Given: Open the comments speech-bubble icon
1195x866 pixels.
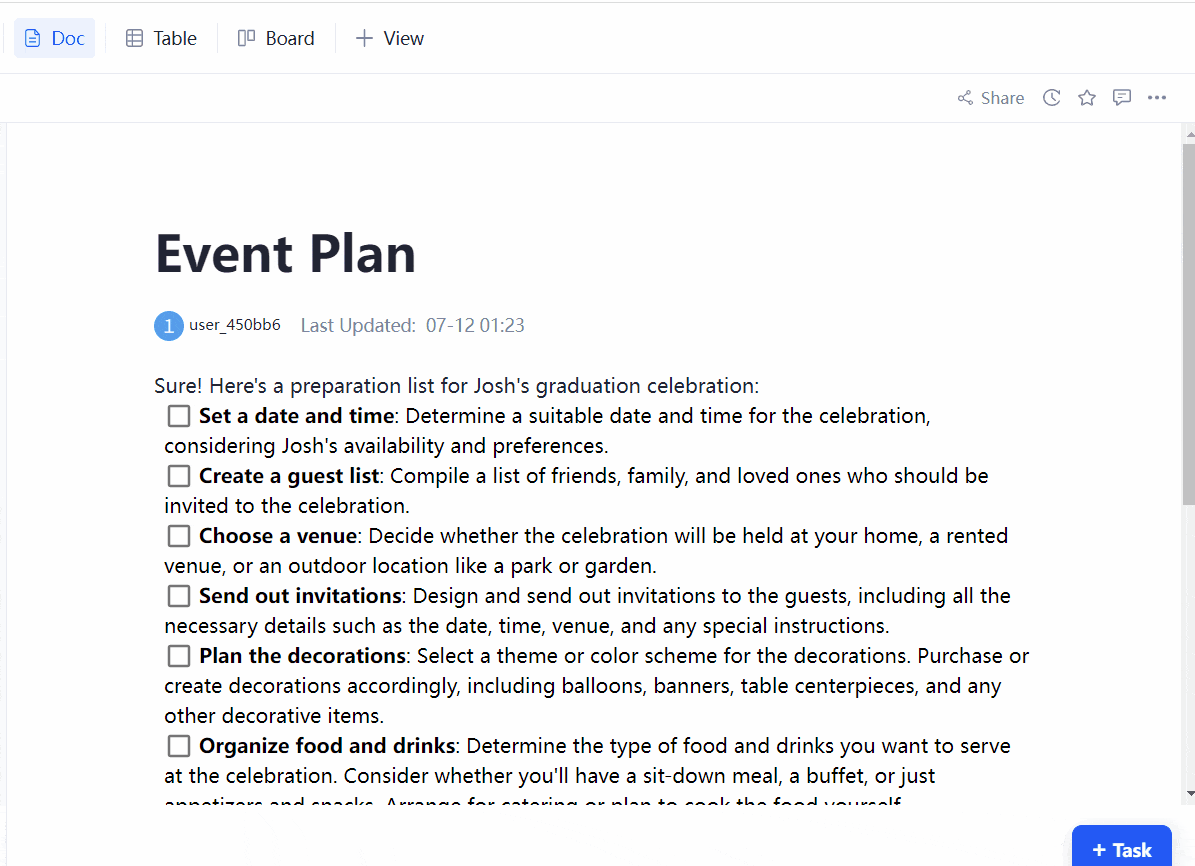Looking at the screenshot, I should [x=1122, y=98].
